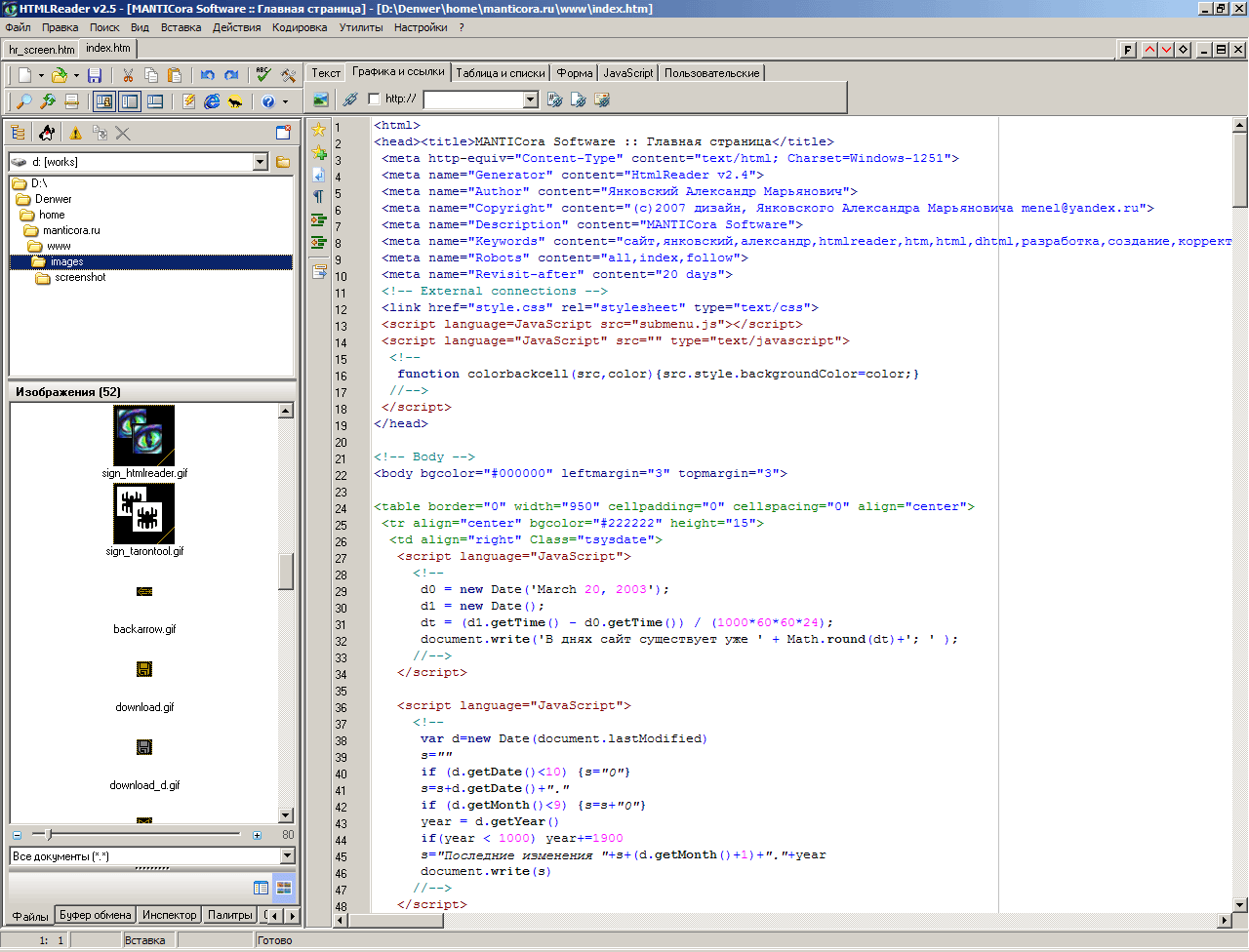The image size is (1249, 952).
Task: Open the help icon dropdown arrow
Action: [x=285, y=101]
